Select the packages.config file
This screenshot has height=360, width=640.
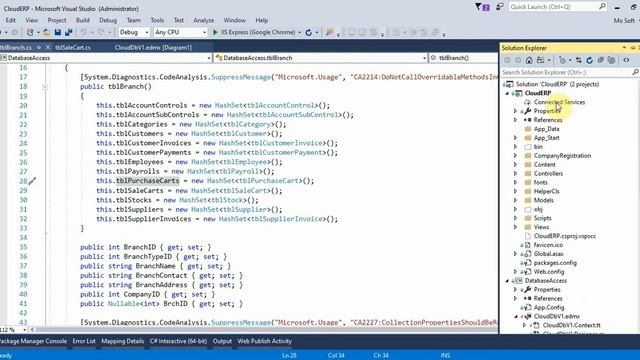pos(555,263)
